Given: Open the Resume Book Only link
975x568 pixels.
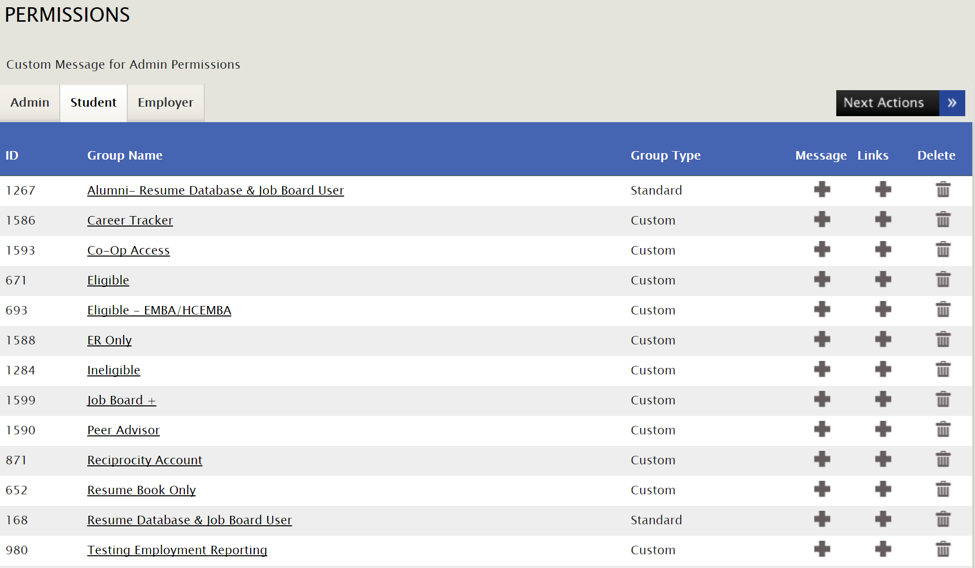Looking at the screenshot, I should pyautogui.click(x=141, y=490).
